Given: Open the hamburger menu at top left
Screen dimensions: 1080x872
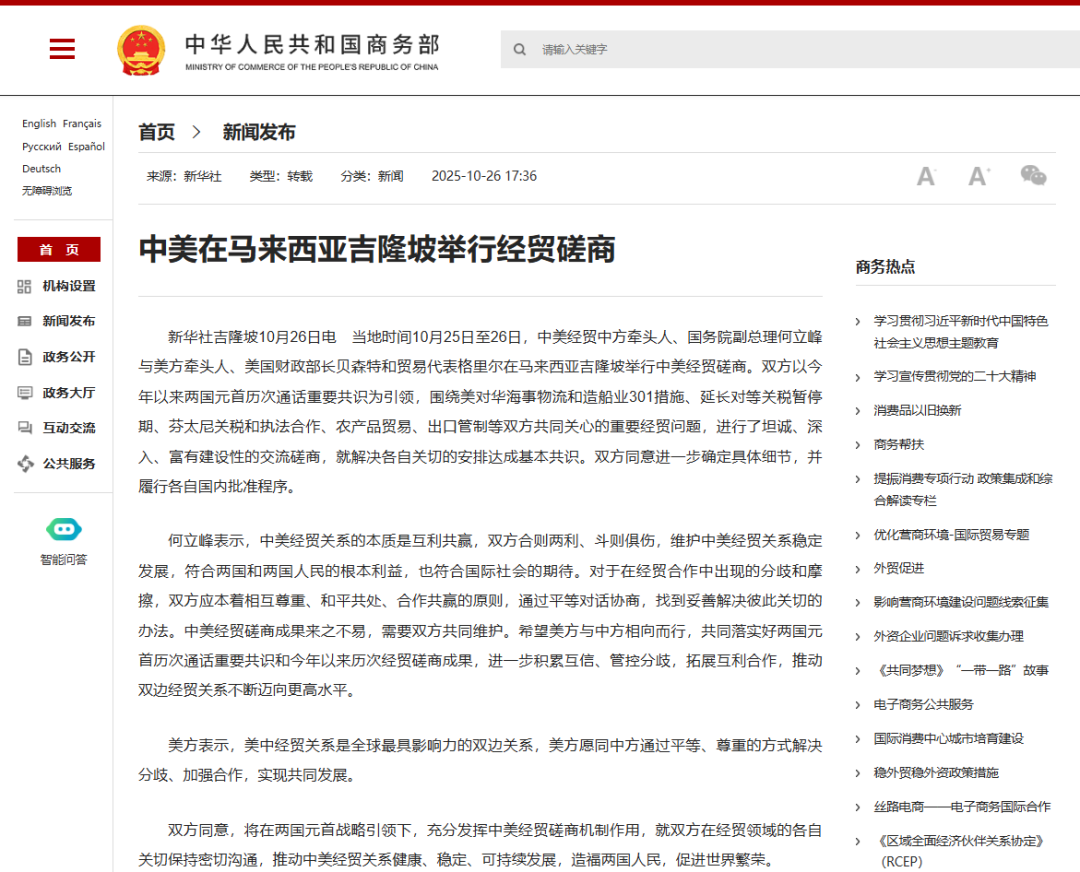Looking at the screenshot, I should [x=62, y=48].
